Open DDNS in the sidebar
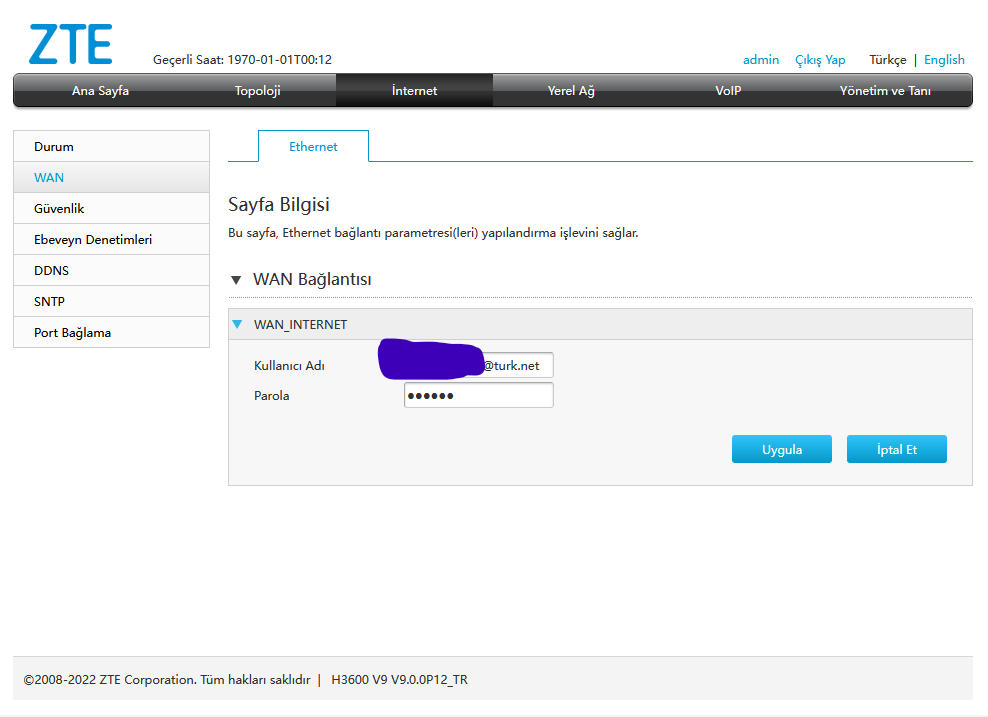 point(112,270)
